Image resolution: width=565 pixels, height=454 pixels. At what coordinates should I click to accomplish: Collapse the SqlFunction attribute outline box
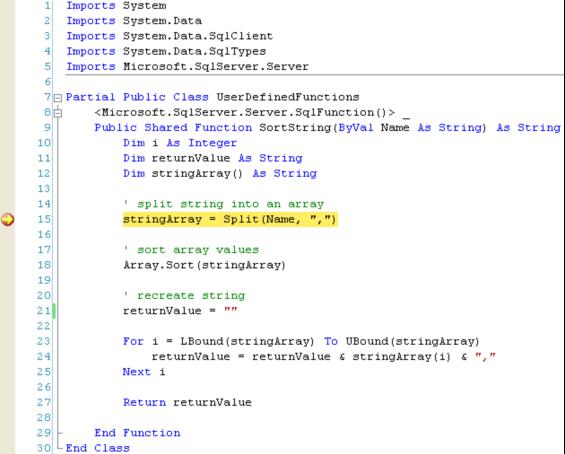58,113
